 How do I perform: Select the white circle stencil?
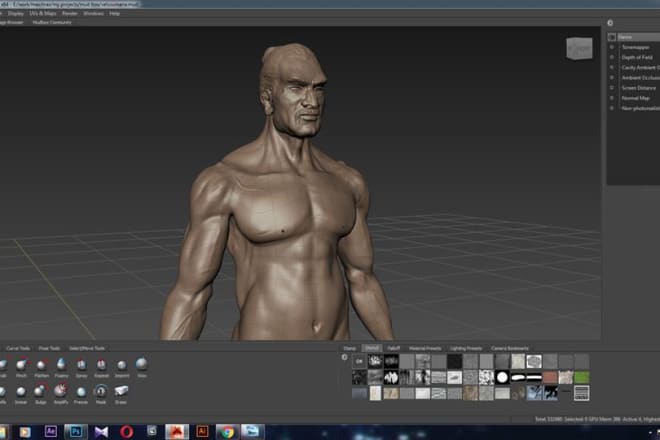(x=502, y=377)
